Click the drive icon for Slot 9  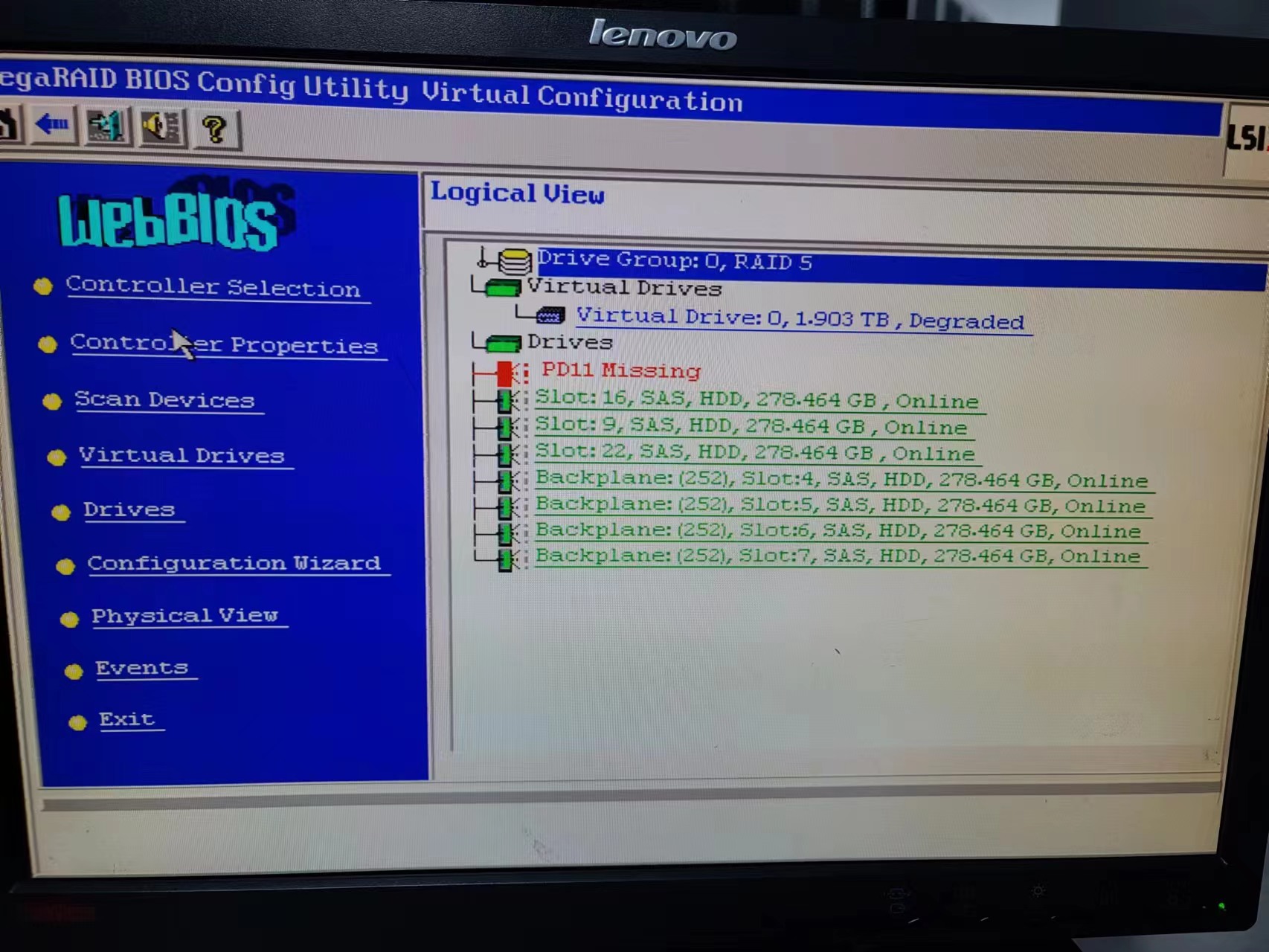pos(509,427)
